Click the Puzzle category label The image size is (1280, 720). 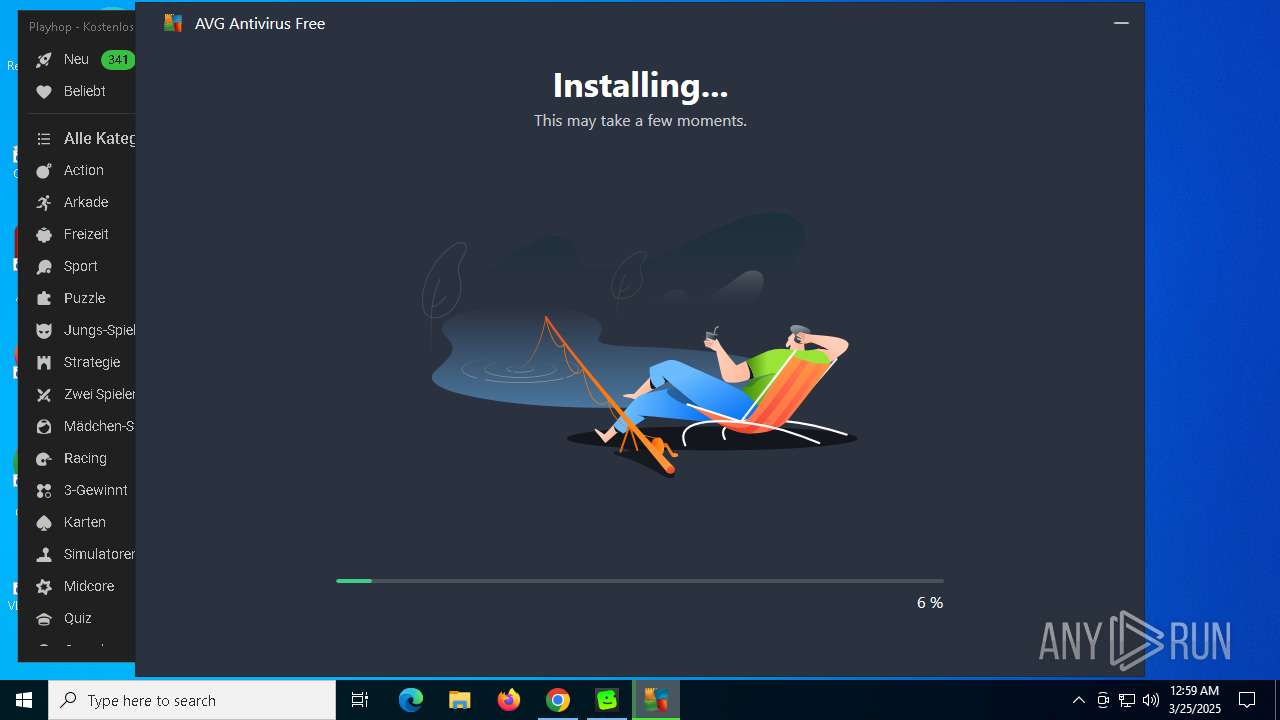[85, 298]
